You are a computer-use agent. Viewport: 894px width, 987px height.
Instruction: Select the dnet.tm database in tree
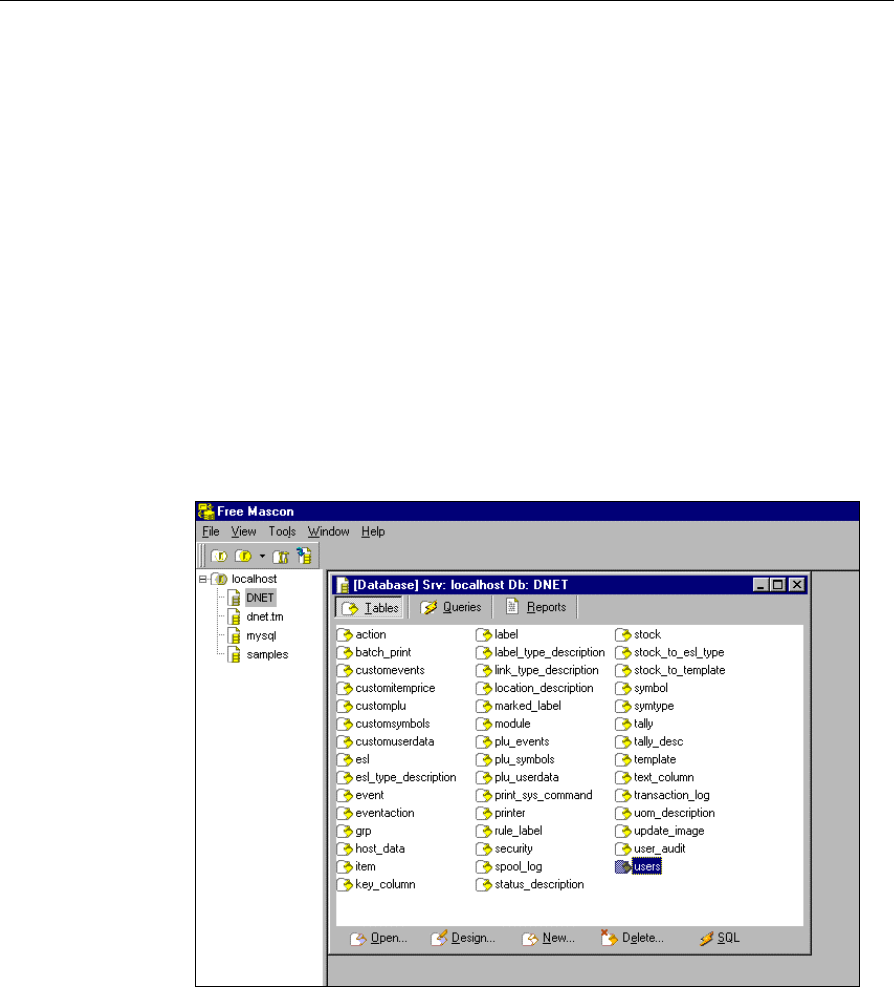point(264,617)
